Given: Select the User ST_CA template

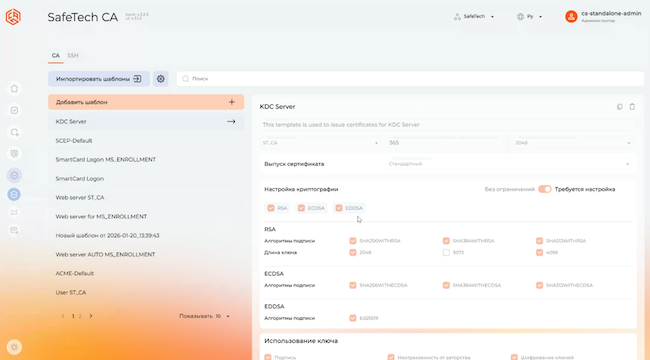Looking at the screenshot, I should click(146, 292).
